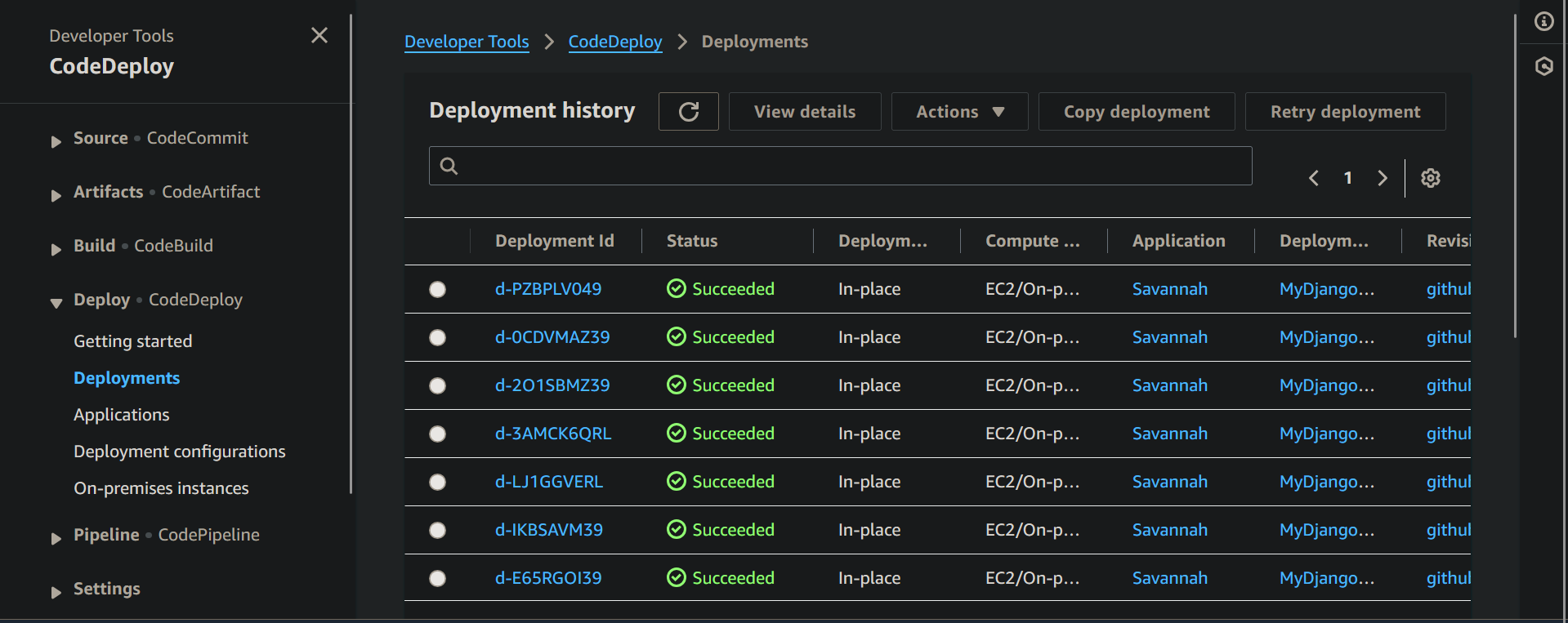Select radio for deployment d-LJ1GGVERL
1568x623 pixels.
(x=438, y=482)
